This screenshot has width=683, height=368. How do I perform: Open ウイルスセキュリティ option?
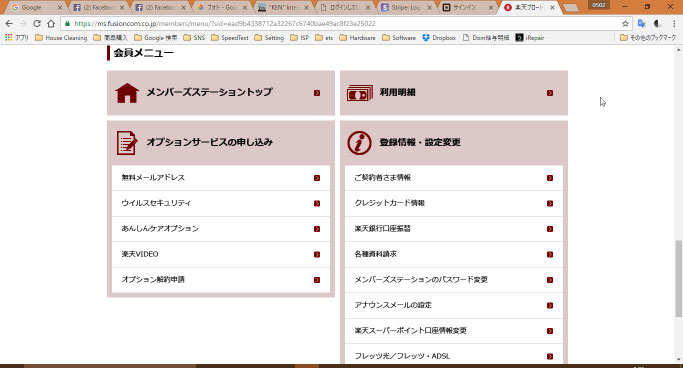(221, 203)
